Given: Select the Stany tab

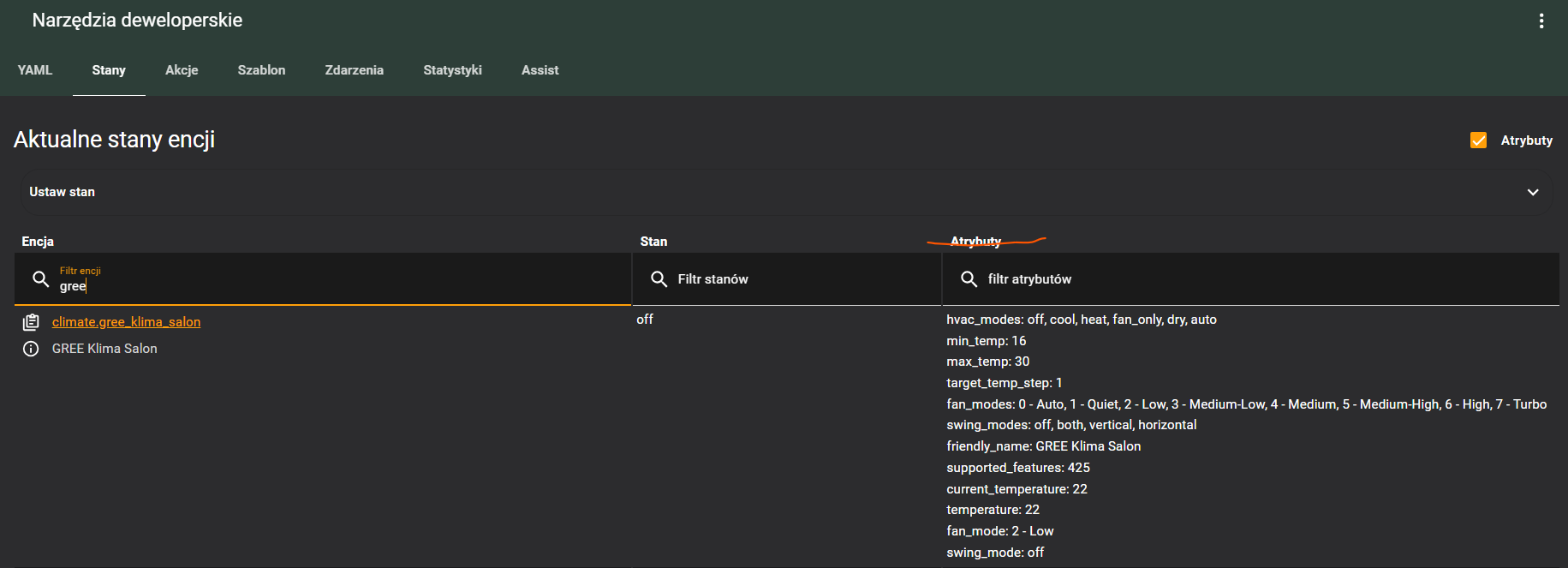Looking at the screenshot, I should point(109,70).
